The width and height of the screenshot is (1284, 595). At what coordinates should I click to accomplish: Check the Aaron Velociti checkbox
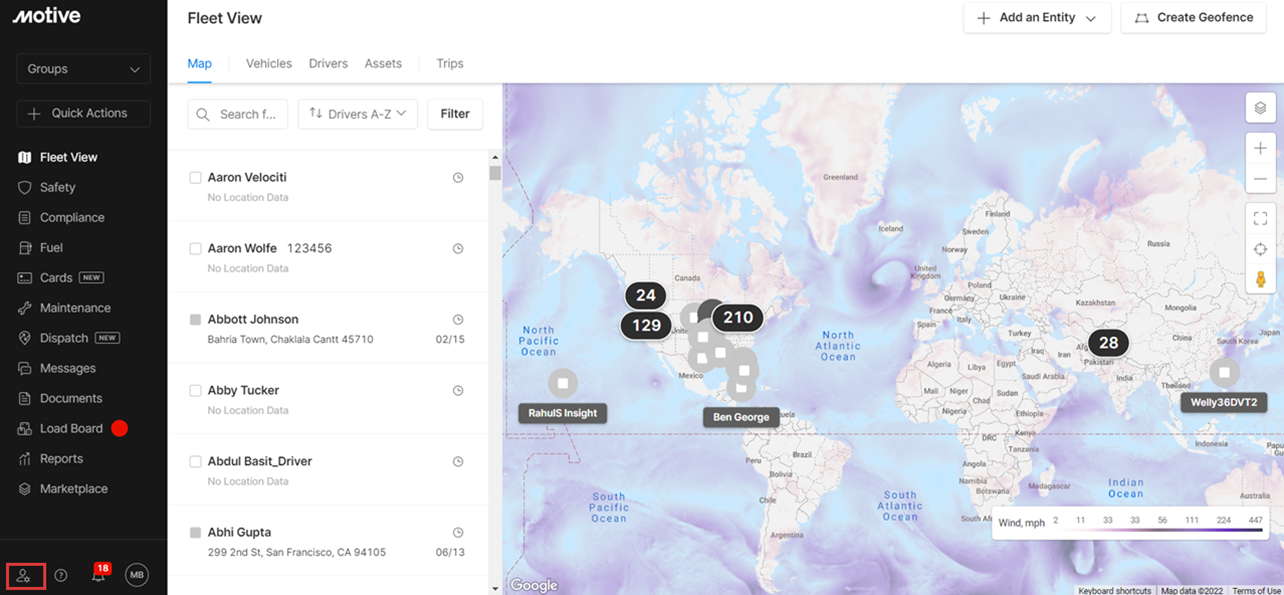pyautogui.click(x=196, y=178)
